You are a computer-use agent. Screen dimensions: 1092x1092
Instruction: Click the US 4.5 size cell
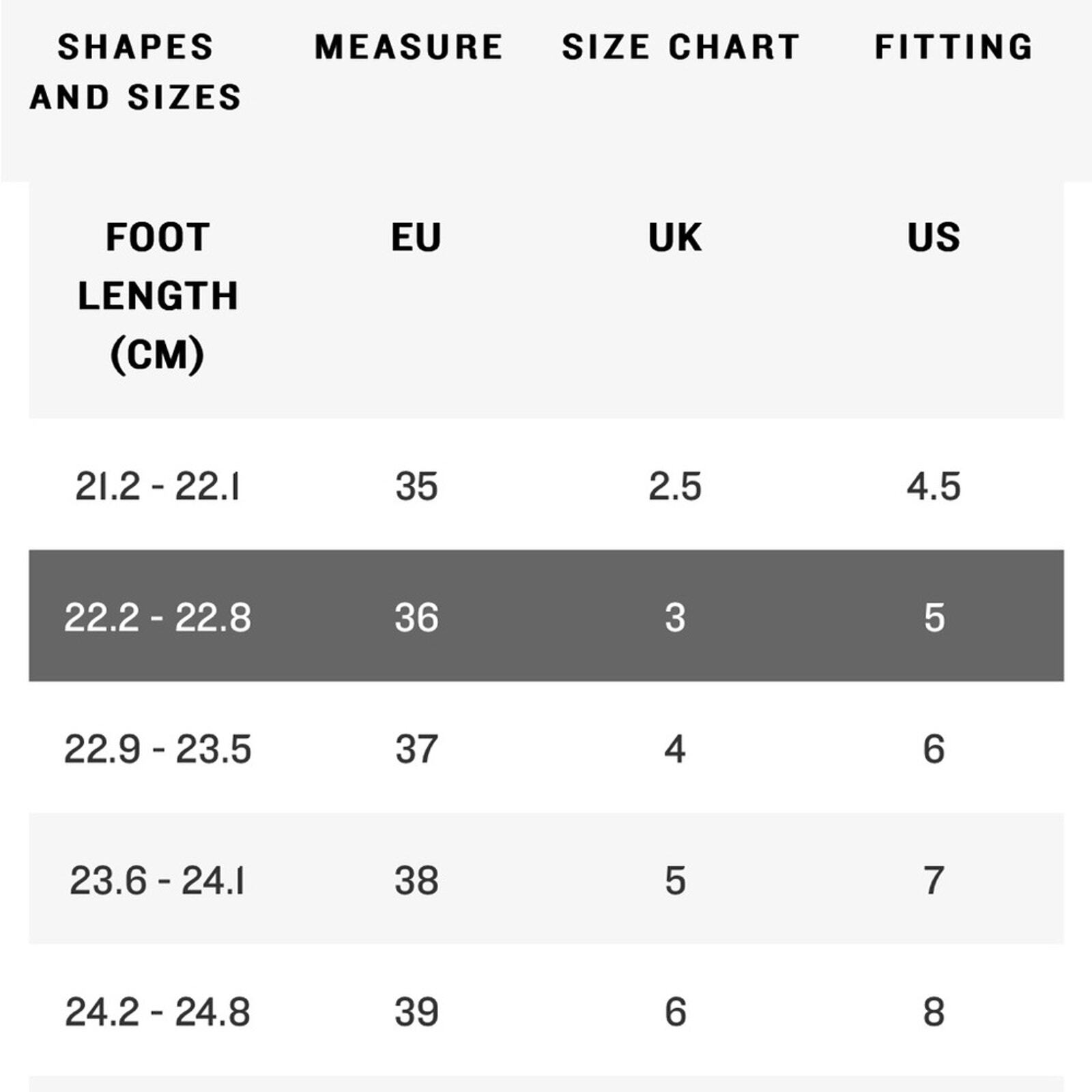[x=934, y=487]
